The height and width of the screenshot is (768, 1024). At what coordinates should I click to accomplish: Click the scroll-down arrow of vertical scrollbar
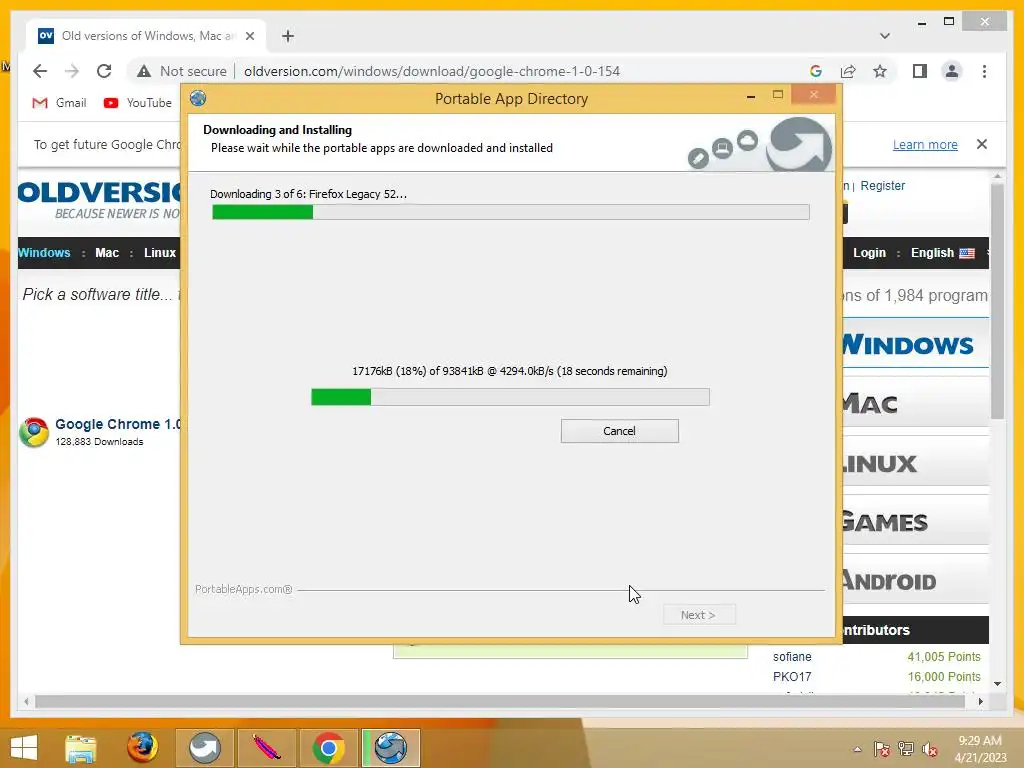coord(997,684)
